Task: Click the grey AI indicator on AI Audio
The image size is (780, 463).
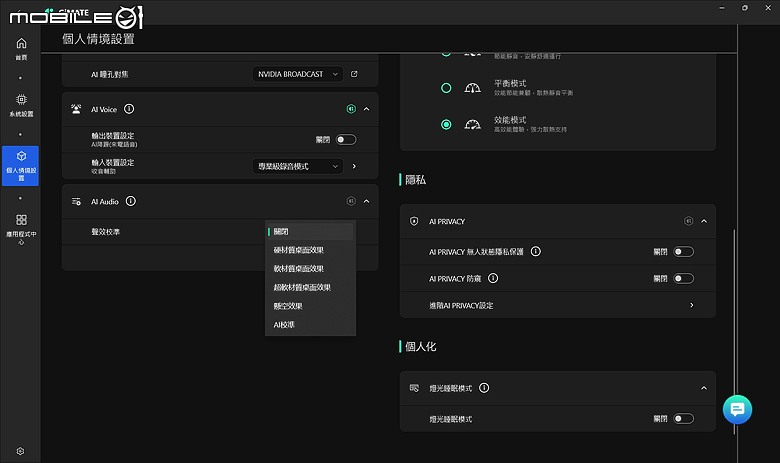Action: [x=351, y=201]
